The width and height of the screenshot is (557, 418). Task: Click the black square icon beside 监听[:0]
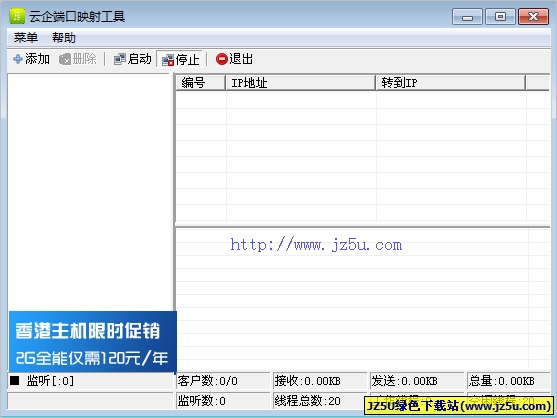(15, 381)
